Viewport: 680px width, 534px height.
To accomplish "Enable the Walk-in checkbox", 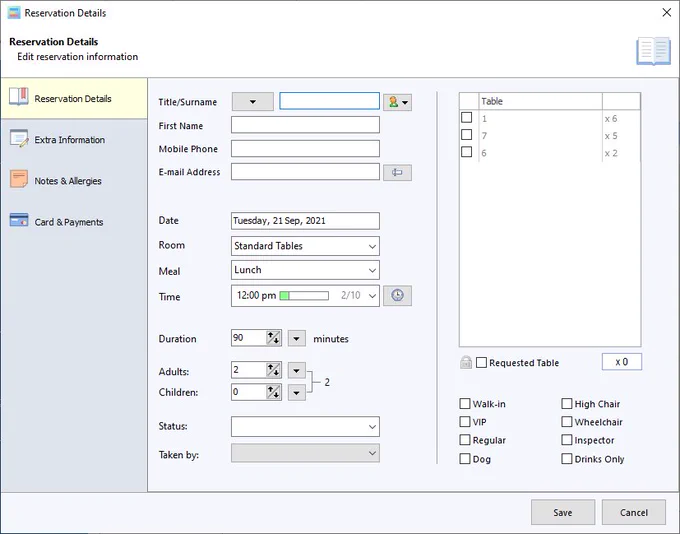I will point(465,404).
